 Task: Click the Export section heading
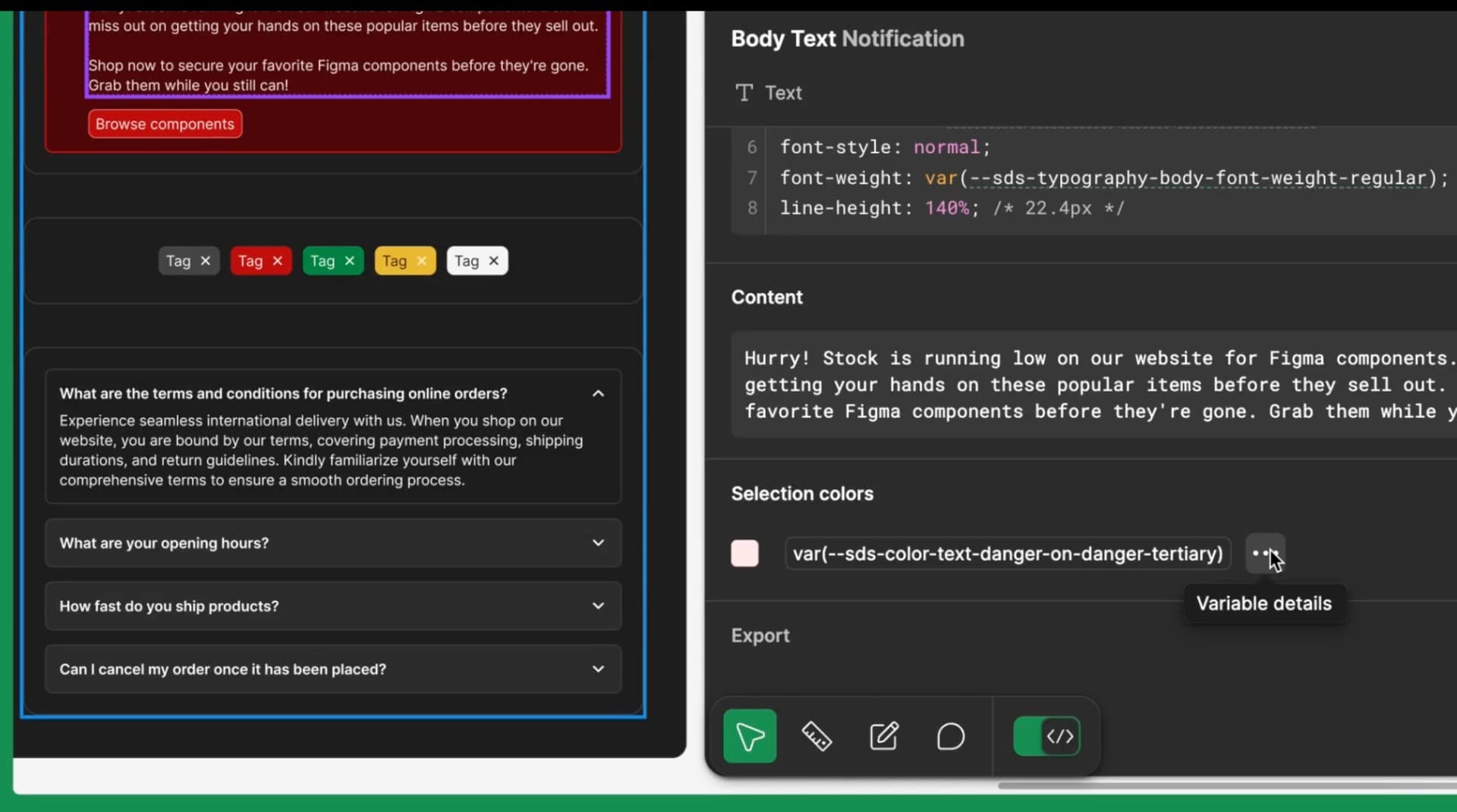pos(760,635)
